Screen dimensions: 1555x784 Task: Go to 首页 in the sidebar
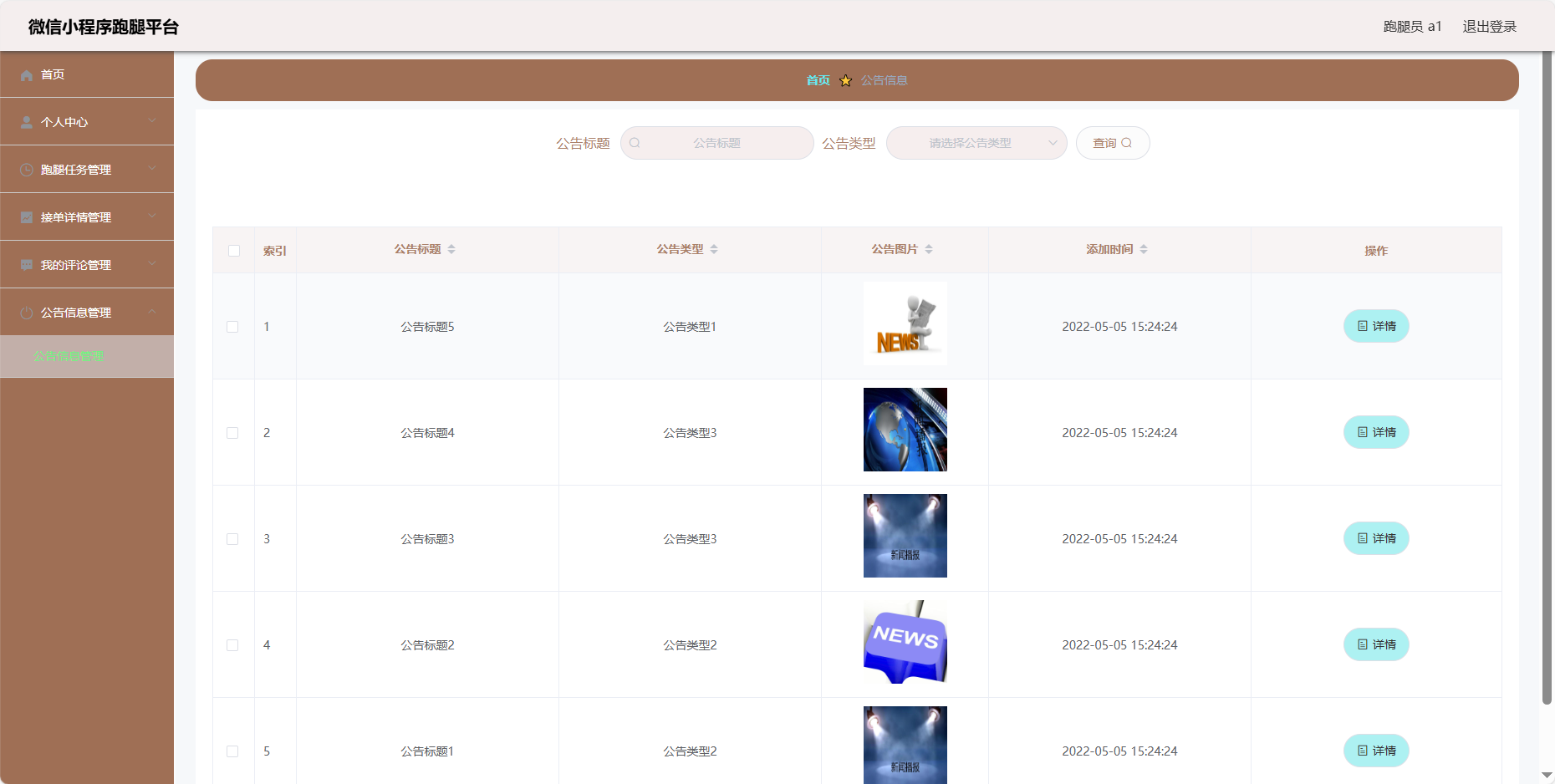pyautogui.click(x=87, y=74)
